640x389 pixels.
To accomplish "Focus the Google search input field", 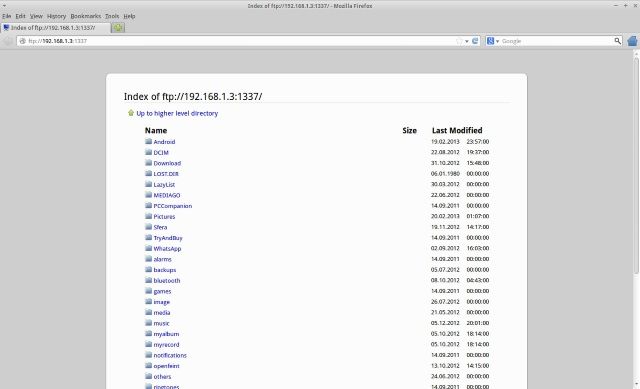I will [557, 41].
